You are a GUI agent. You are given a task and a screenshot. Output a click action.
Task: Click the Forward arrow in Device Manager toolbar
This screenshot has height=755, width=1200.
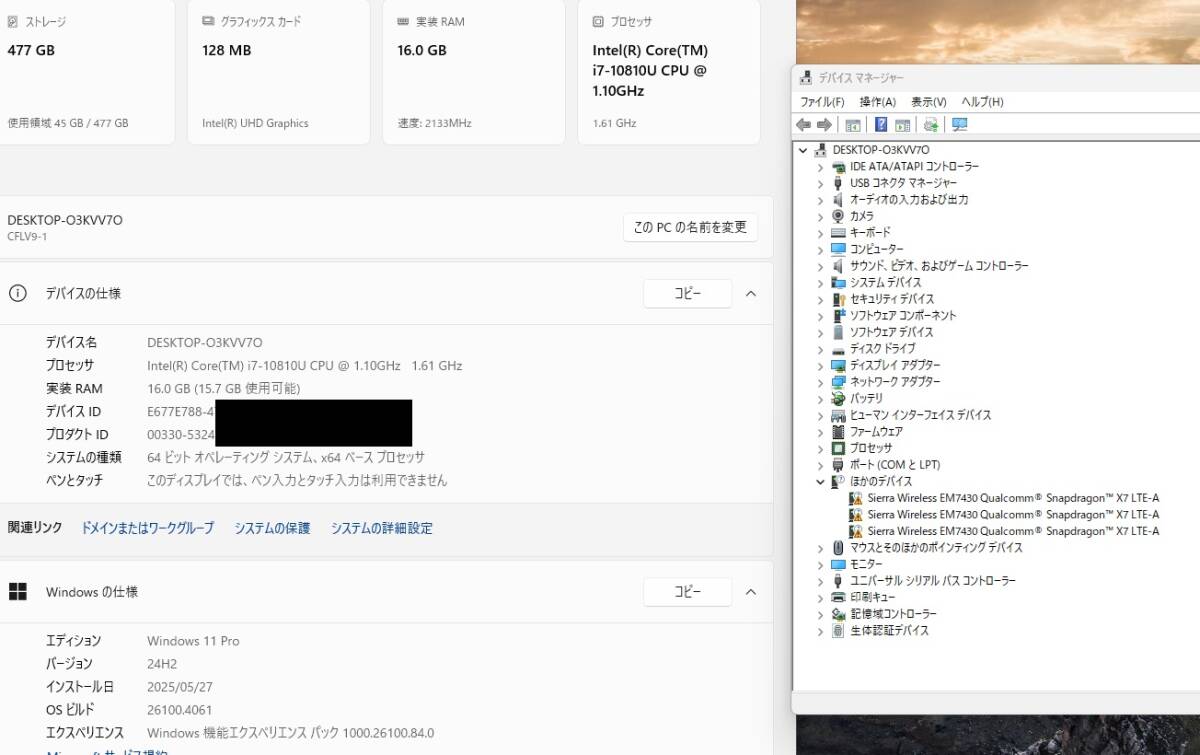pos(824,125)
